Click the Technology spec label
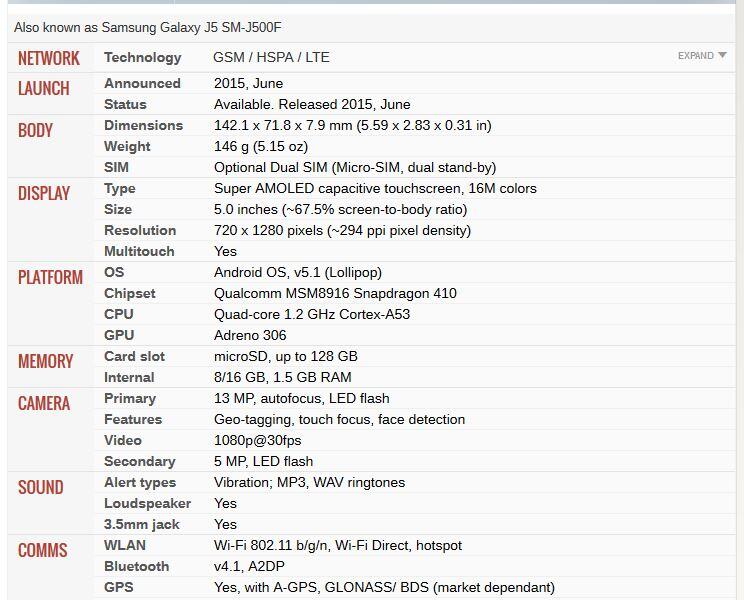 click(143, 57)
